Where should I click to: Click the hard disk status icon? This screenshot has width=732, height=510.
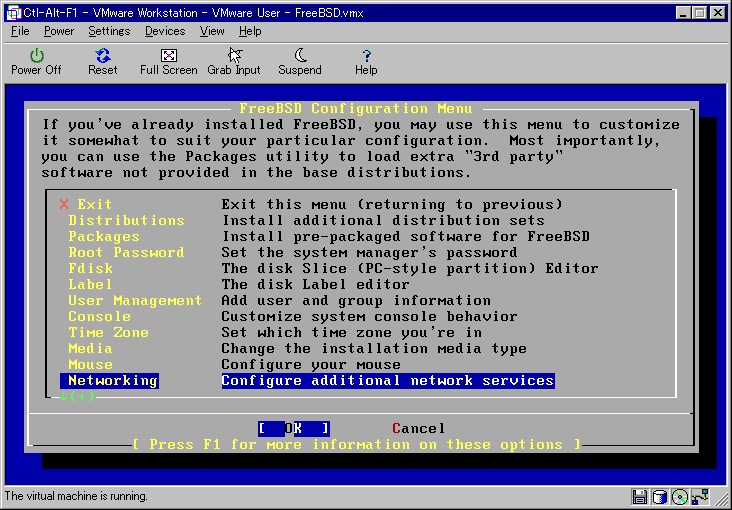coord(660,496)
